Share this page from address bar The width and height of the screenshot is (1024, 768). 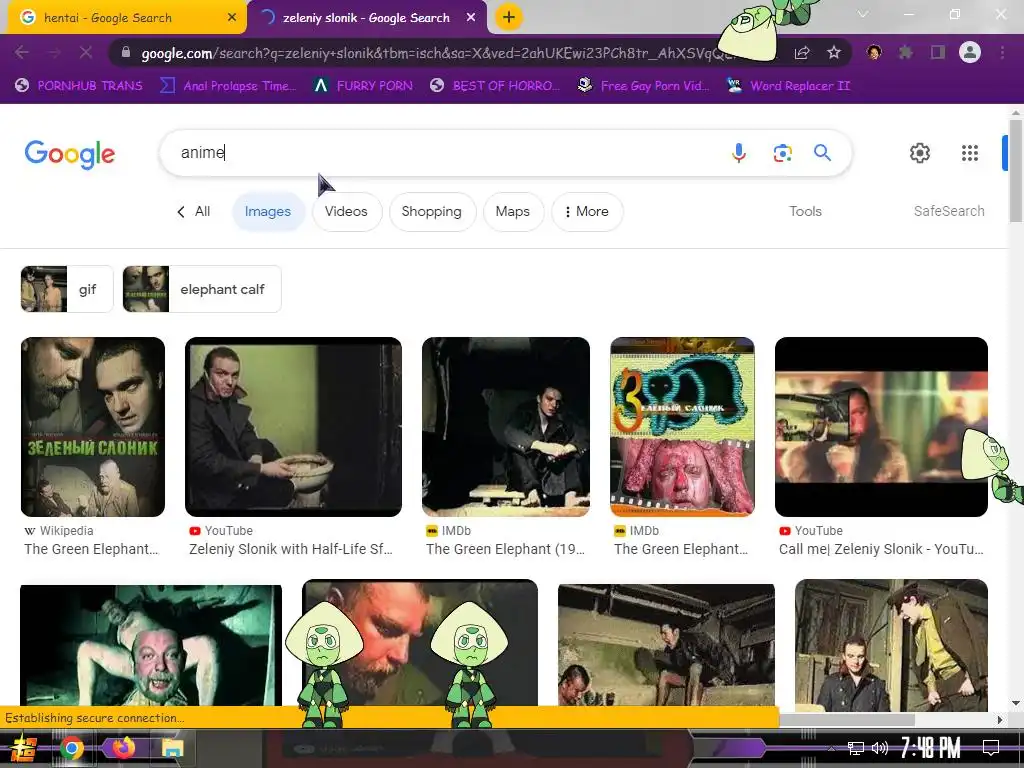tap(802, 52)
